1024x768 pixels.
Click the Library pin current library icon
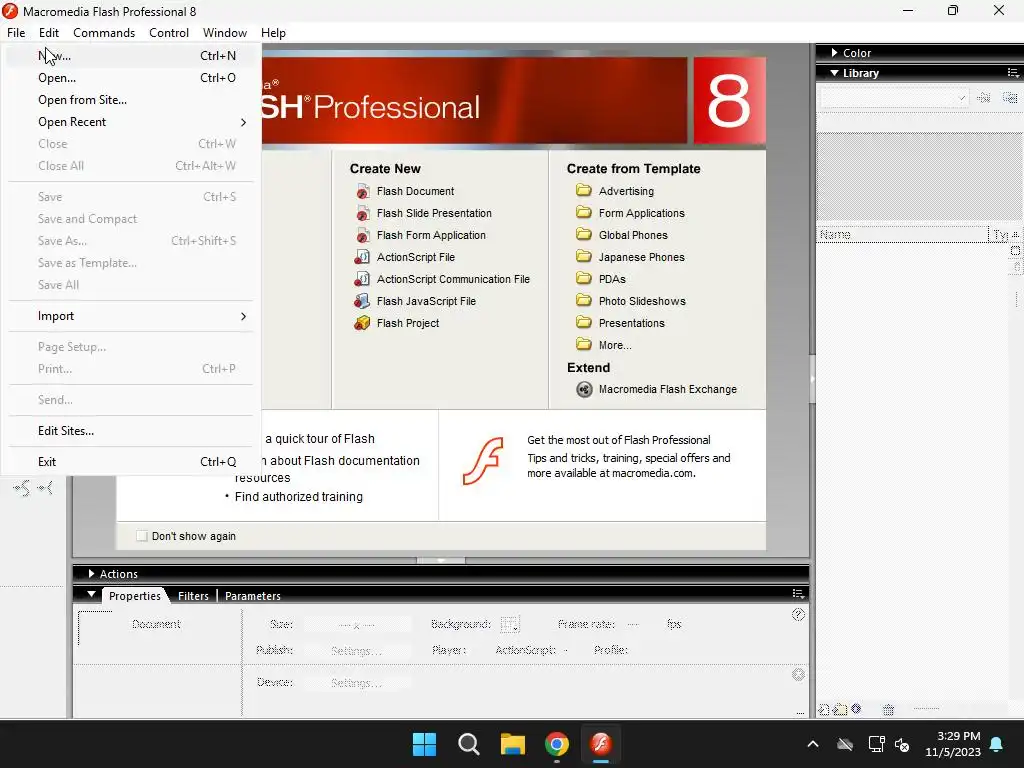(x=984, y=98)
